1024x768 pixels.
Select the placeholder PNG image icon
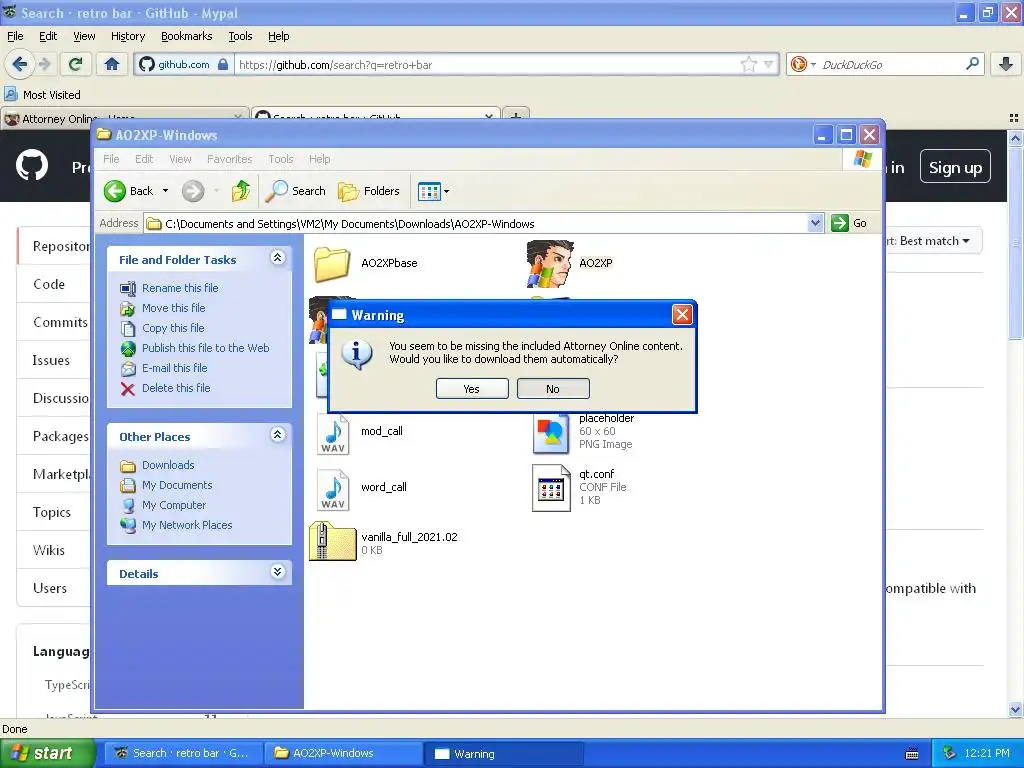[x=551, y=432]
